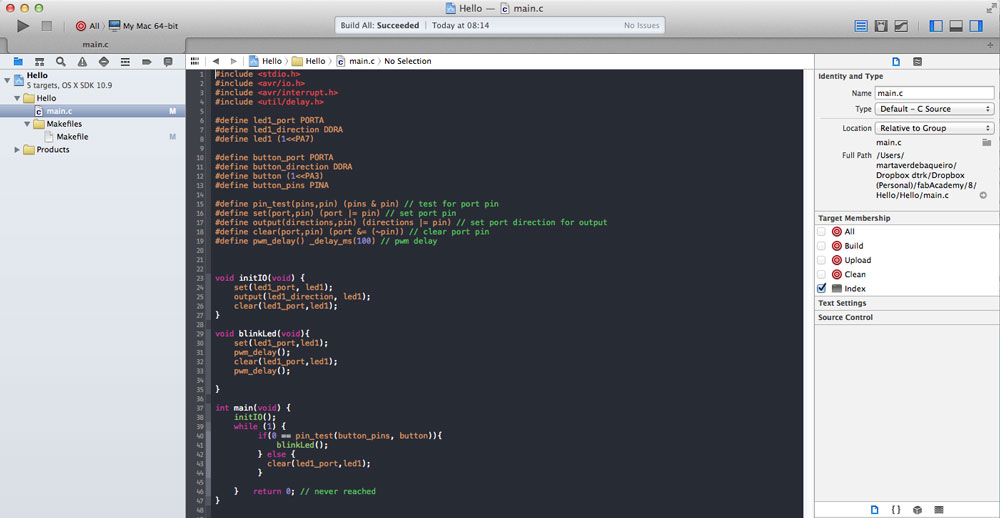Open No Selection symbol menu
This screenshot has height=518, width=1000.
click(x=408, y=61)
